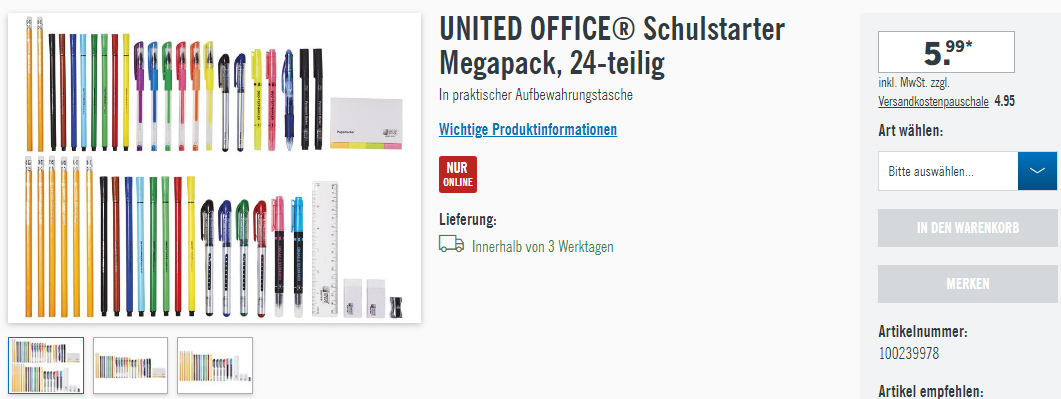The width and height of the screenshot is (1061, 399).
Task: Open Wichtige Produktinformationen link
Action: coord(528,129)
